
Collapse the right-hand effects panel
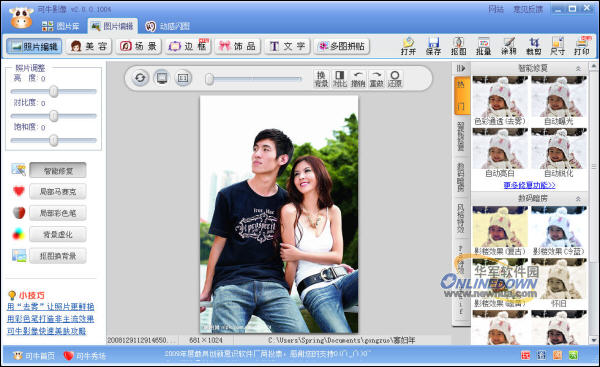click(x=461, y=69)
